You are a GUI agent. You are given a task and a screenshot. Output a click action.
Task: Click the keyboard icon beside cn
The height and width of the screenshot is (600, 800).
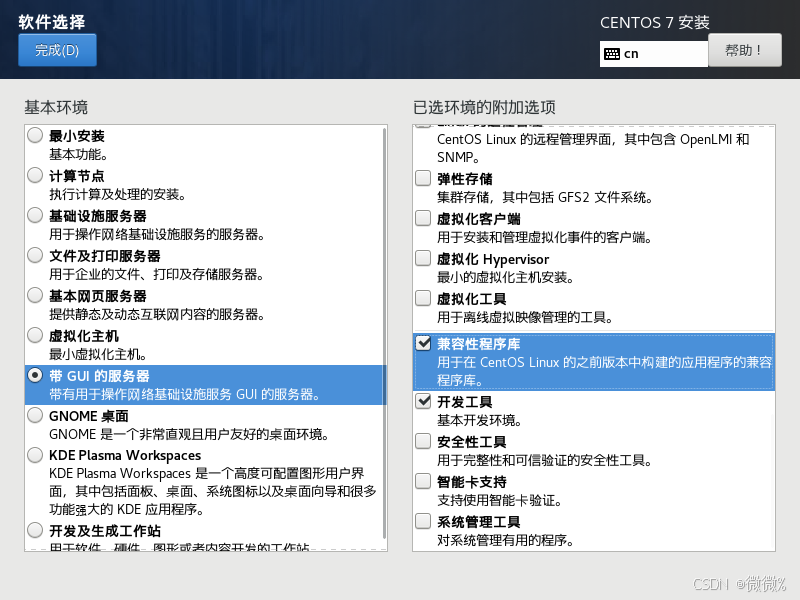coord(612,54)
